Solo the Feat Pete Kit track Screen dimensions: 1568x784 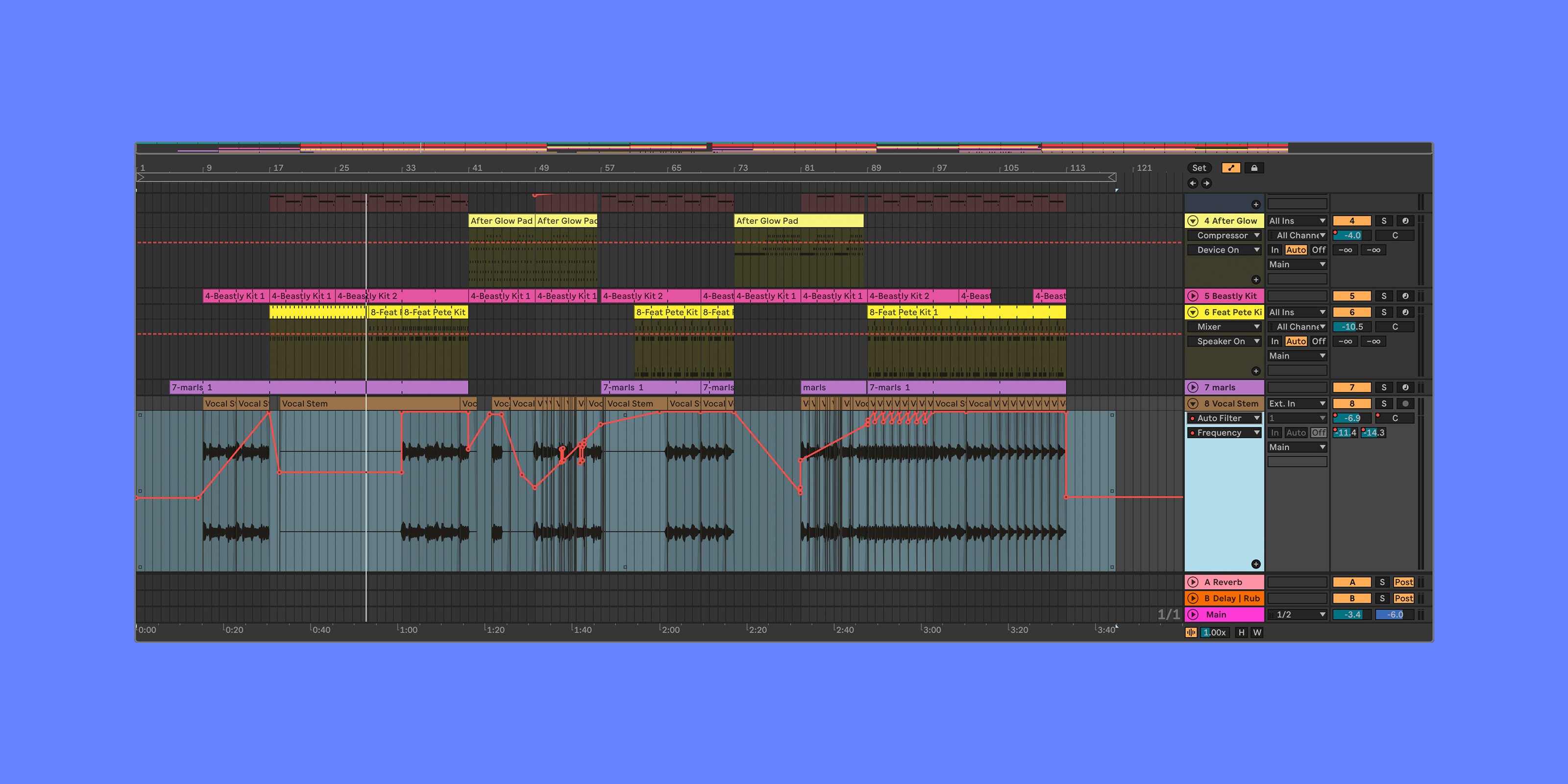(x=1384, y=312)
